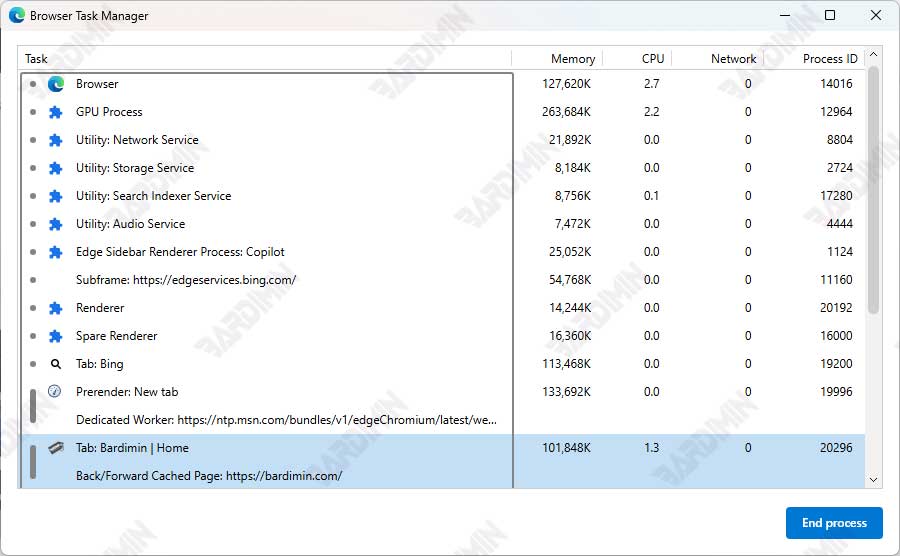The height and width of the screenshot is (556, 900).
Task: Click the 113,468K memory value for Bing
Action: click(x=566, y=364)
